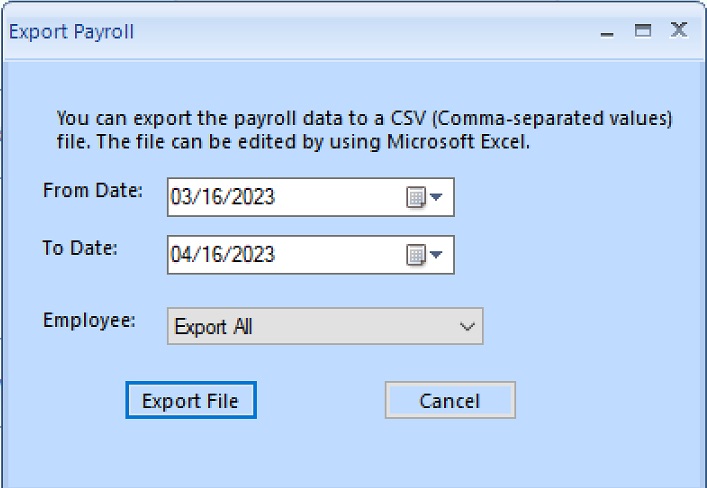Close the Export Payroll dialog with X

pyautogui.click(x=679, y=31)
